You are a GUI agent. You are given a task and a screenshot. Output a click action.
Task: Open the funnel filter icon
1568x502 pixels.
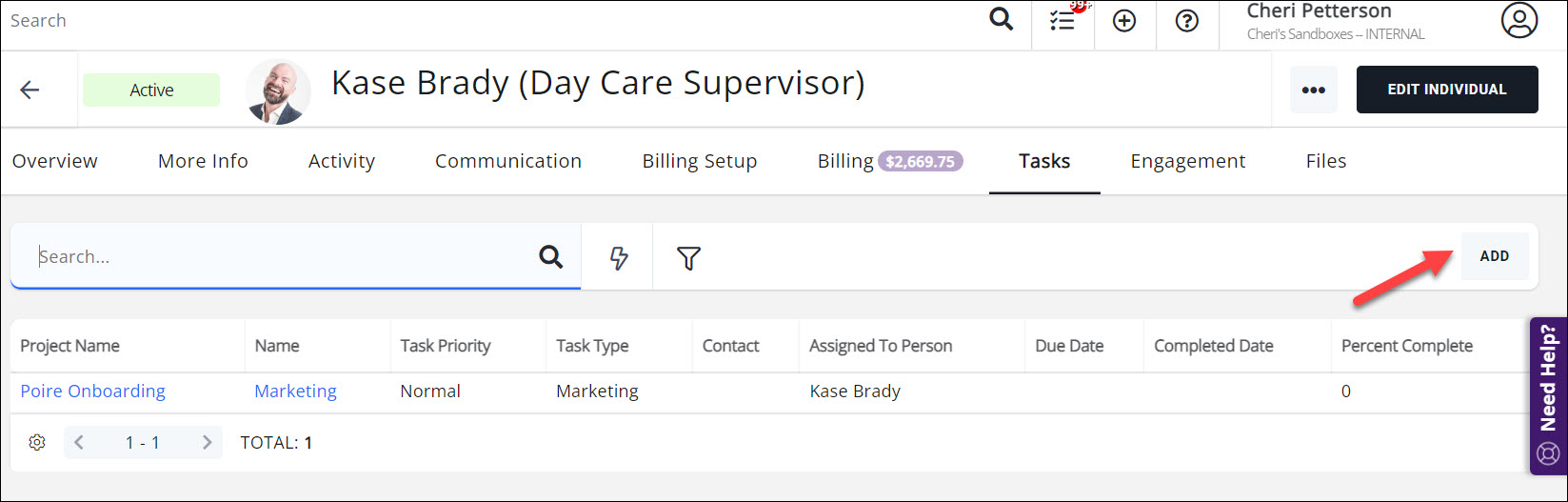click(688, 257)
